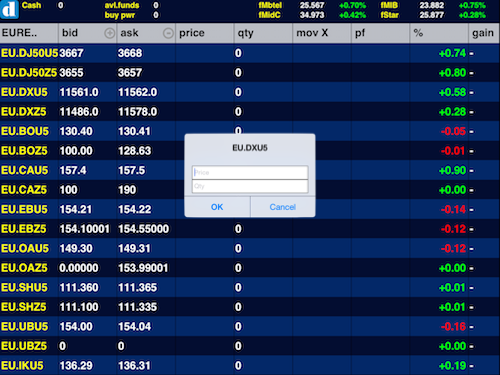Select the price column header
The image size is (500, 375).
205,33
